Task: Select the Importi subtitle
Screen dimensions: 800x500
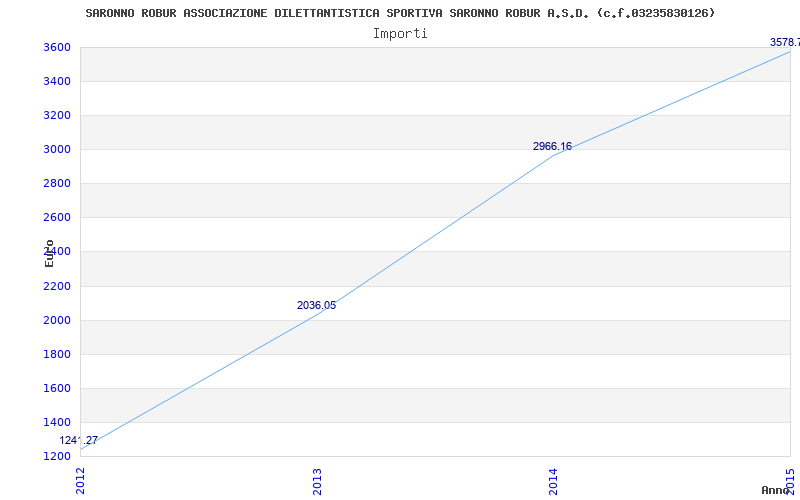Action: [x=400, y=34]
